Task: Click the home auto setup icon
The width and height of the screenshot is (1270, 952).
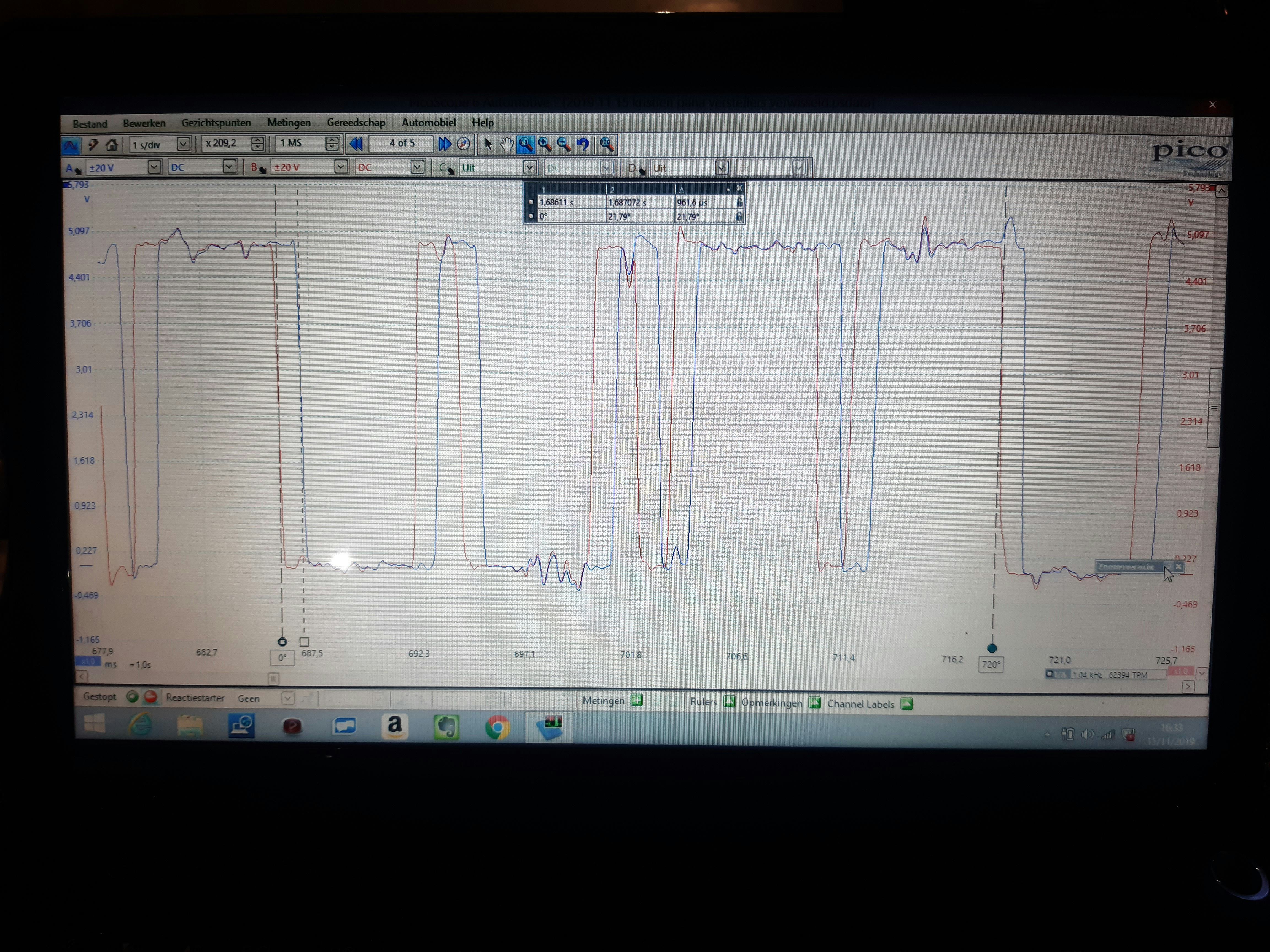Action: tap(111, 145)
